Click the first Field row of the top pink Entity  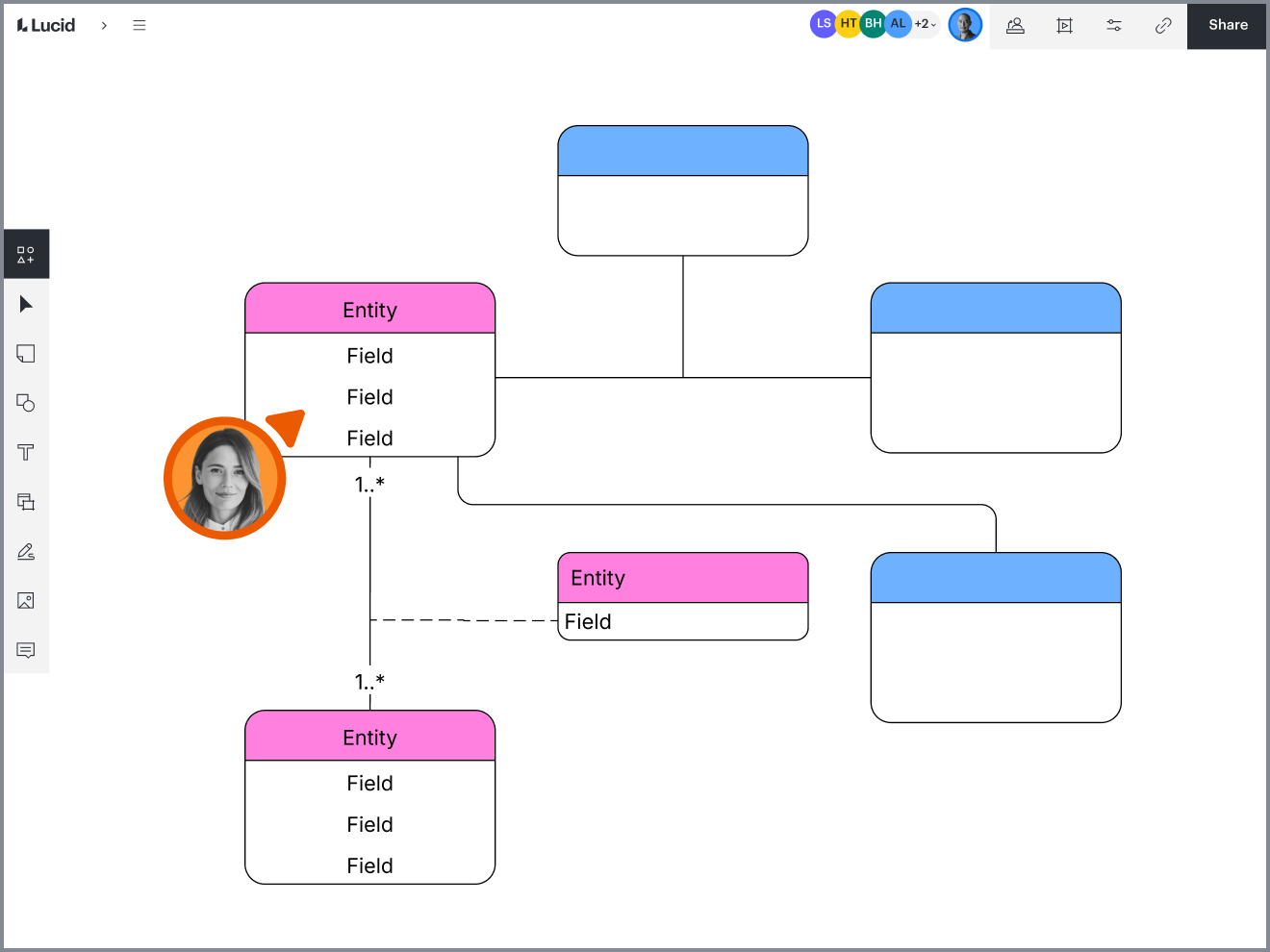(370, 356)
